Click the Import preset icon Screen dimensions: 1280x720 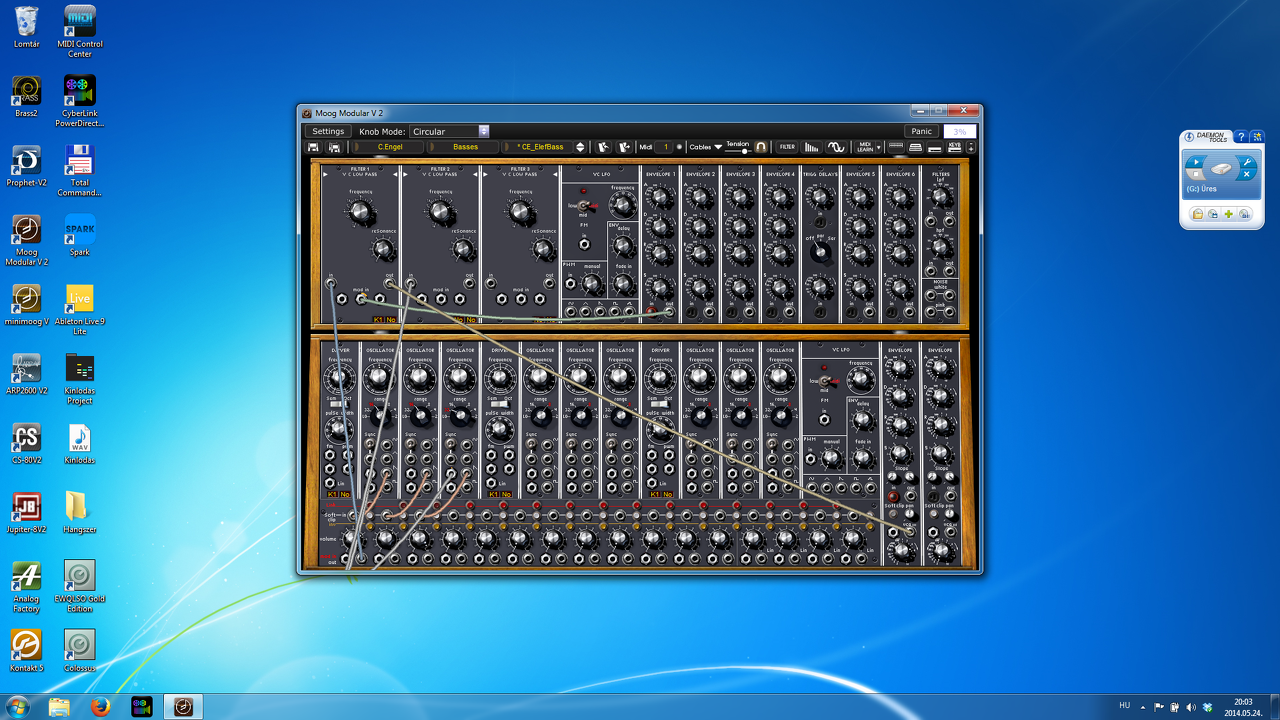pos(603,147)
